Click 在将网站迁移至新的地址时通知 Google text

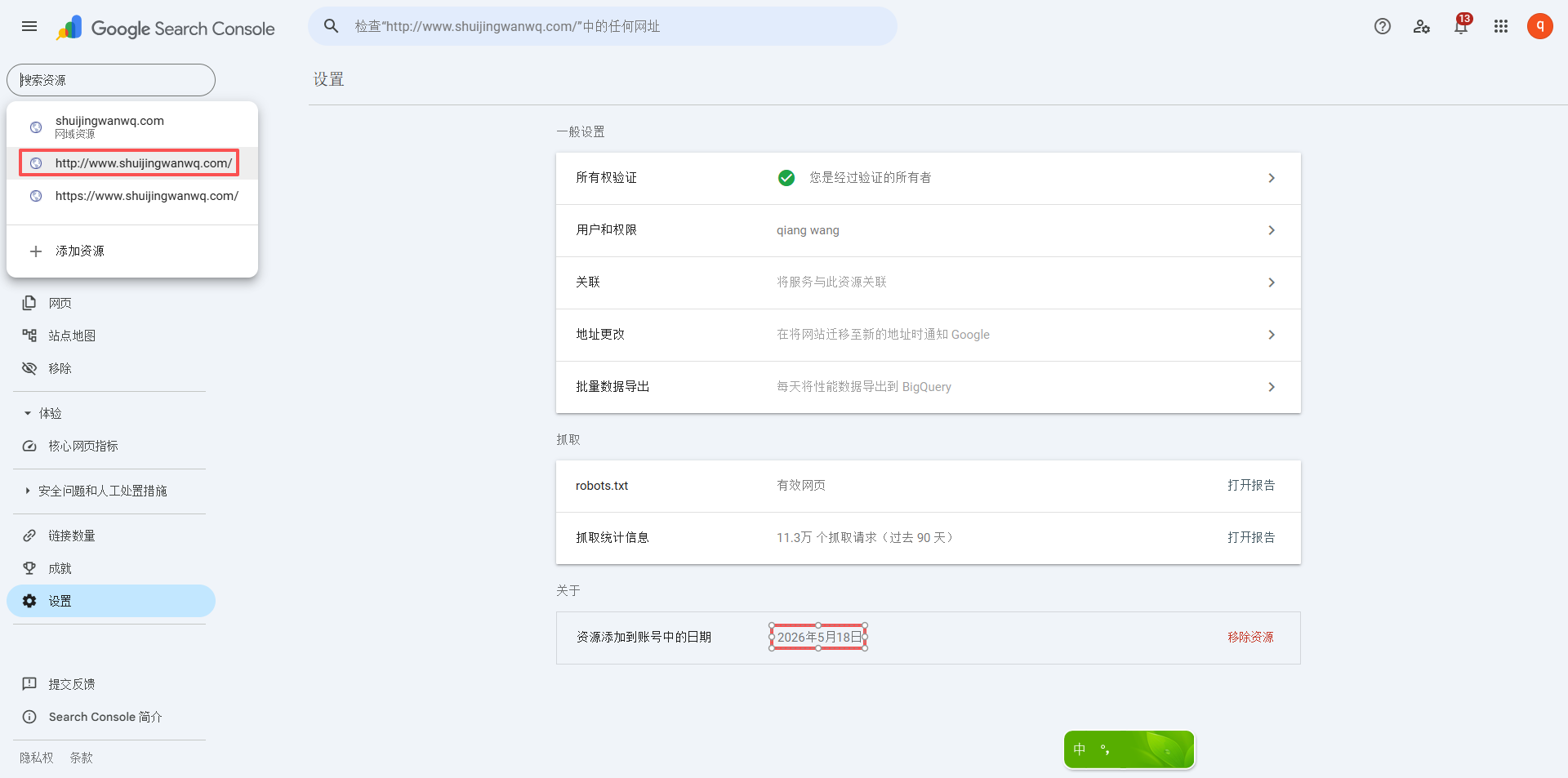pyautogui.click(x=883, y=335)
